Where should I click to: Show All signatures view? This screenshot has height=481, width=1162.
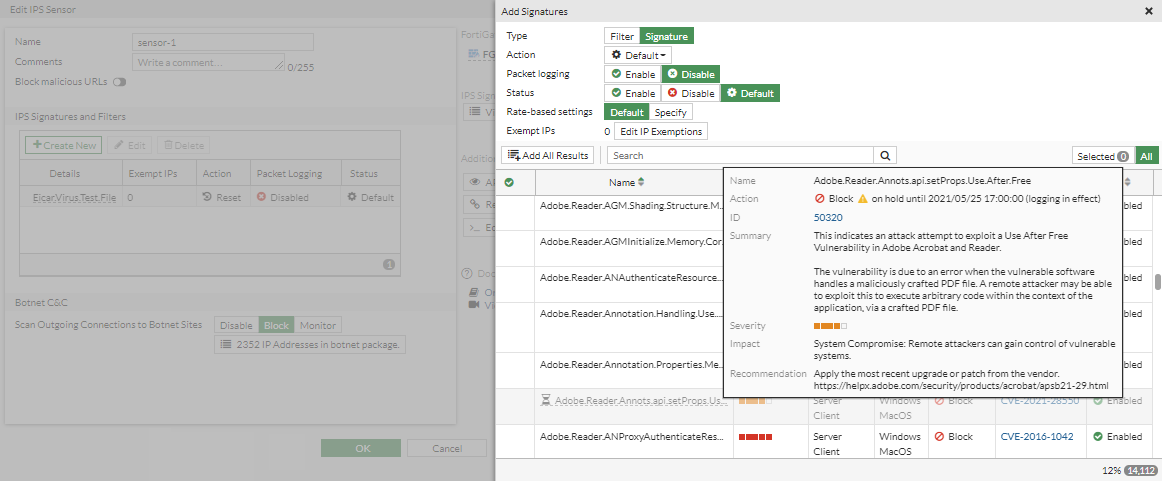point(1146,156)
